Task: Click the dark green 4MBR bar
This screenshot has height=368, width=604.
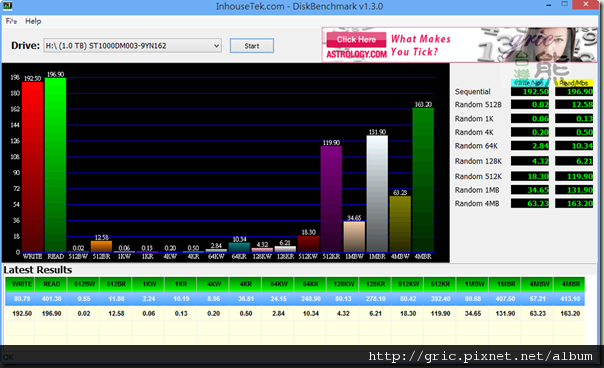Action: point(423,180)
